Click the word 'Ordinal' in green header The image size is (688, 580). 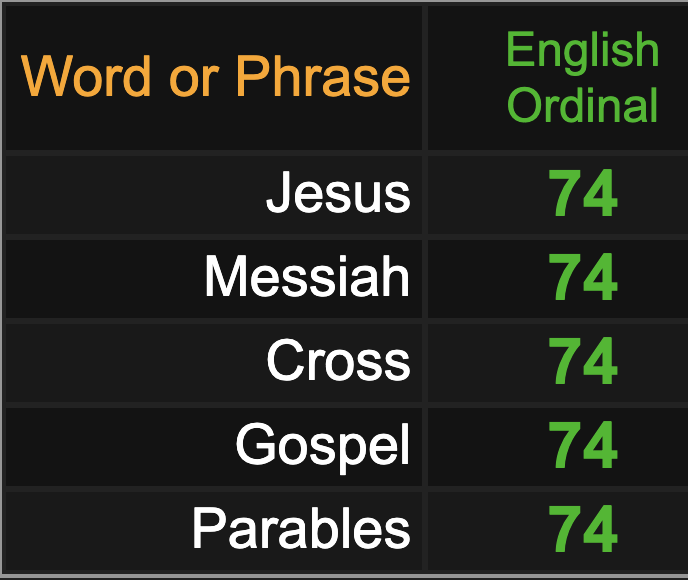click(582, 104)
